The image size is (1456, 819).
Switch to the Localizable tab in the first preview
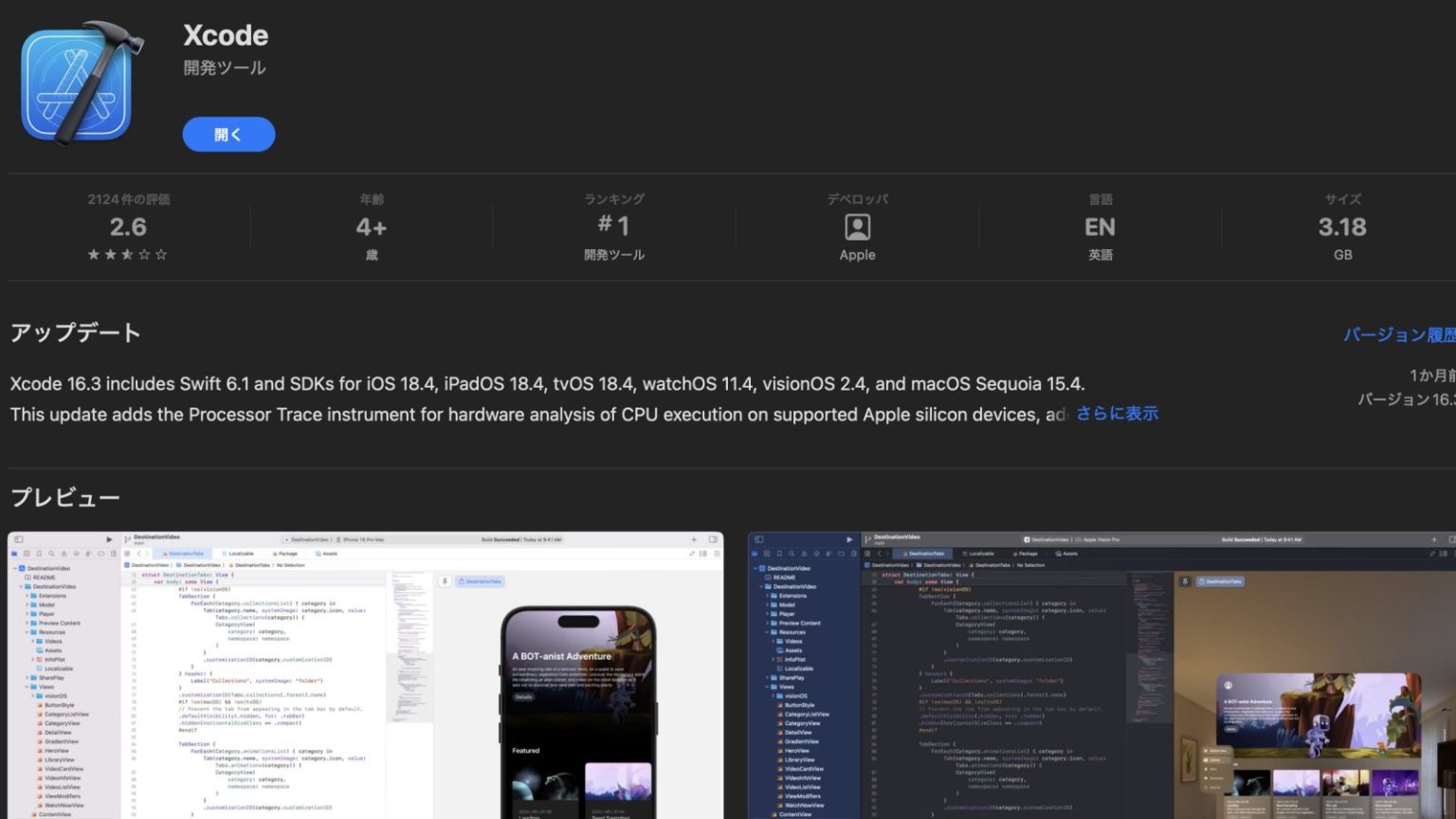tap(239, 554)
